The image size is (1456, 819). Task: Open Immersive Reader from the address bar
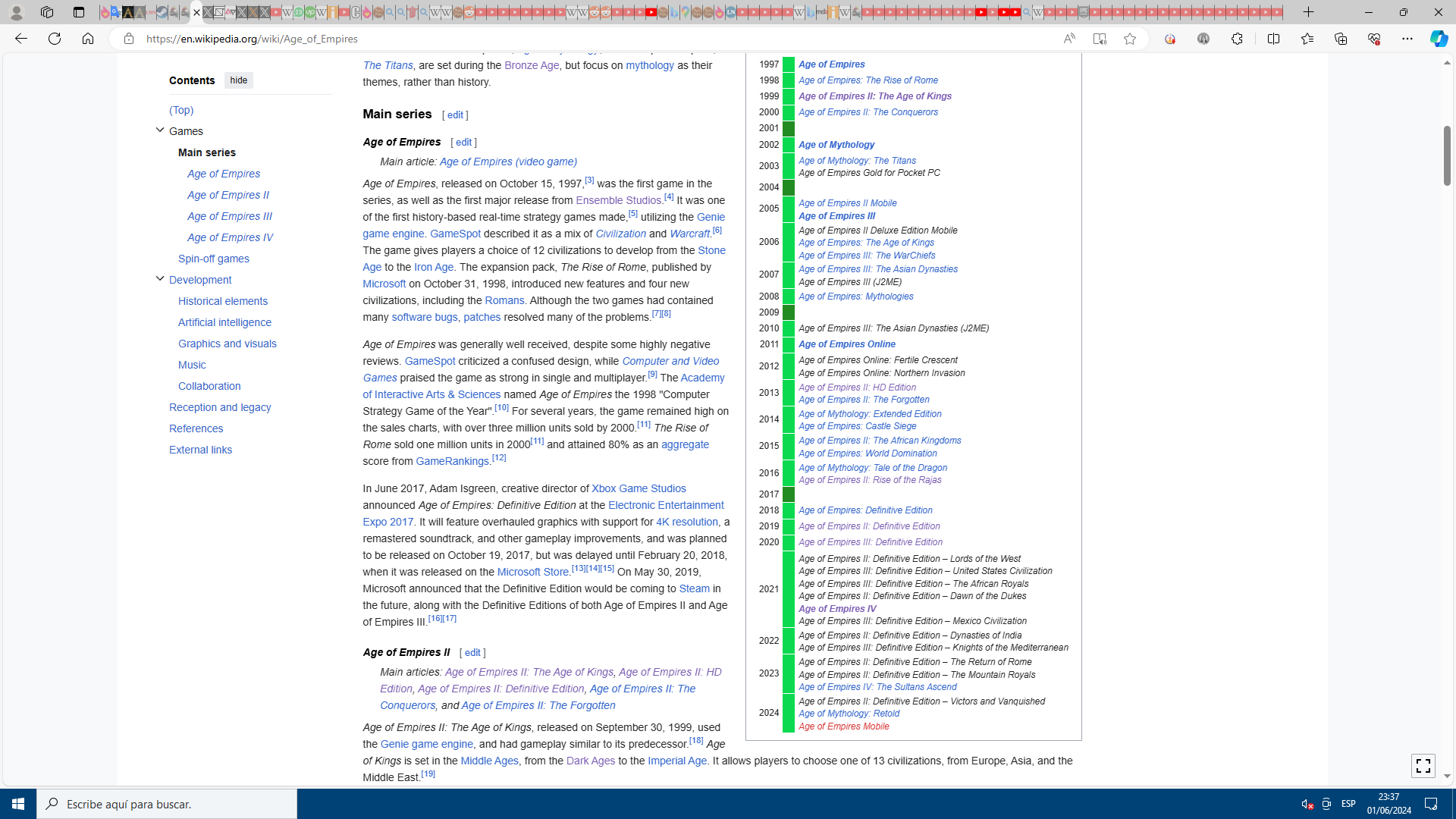tap(1100, 39)
